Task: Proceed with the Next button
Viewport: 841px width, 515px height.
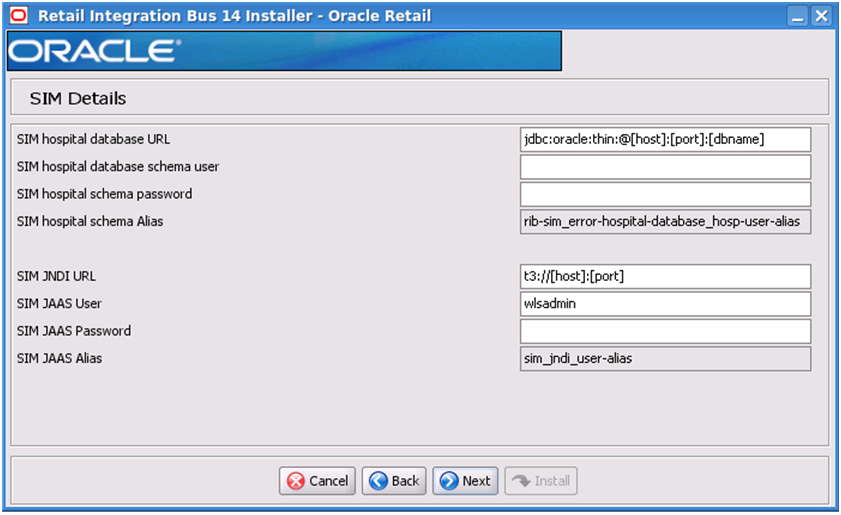Action: point(465,481)
